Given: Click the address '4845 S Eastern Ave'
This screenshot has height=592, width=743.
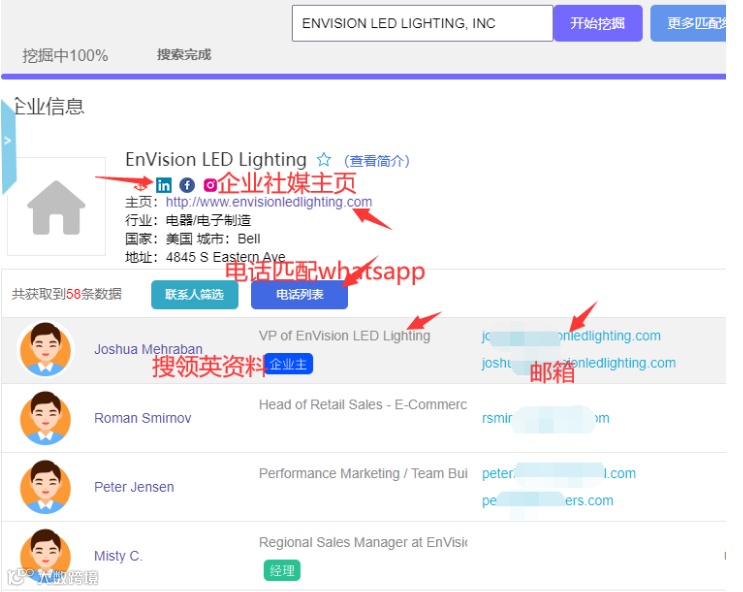Looking at the screenshot, I should click(x=226, y=257).
